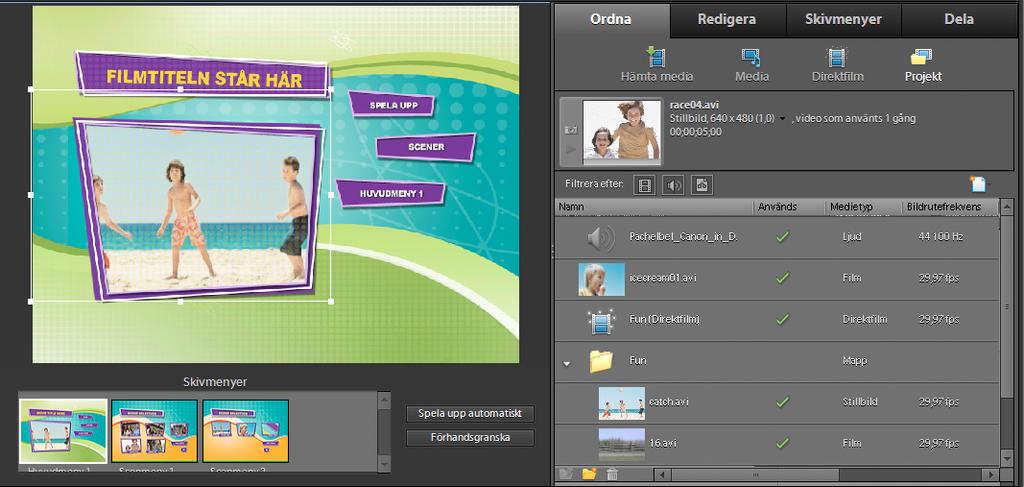Click the used checkmark for catch.avi
Image resolution: width=1024 pixels, height=487 pixels.
click(x=782, y=402)
